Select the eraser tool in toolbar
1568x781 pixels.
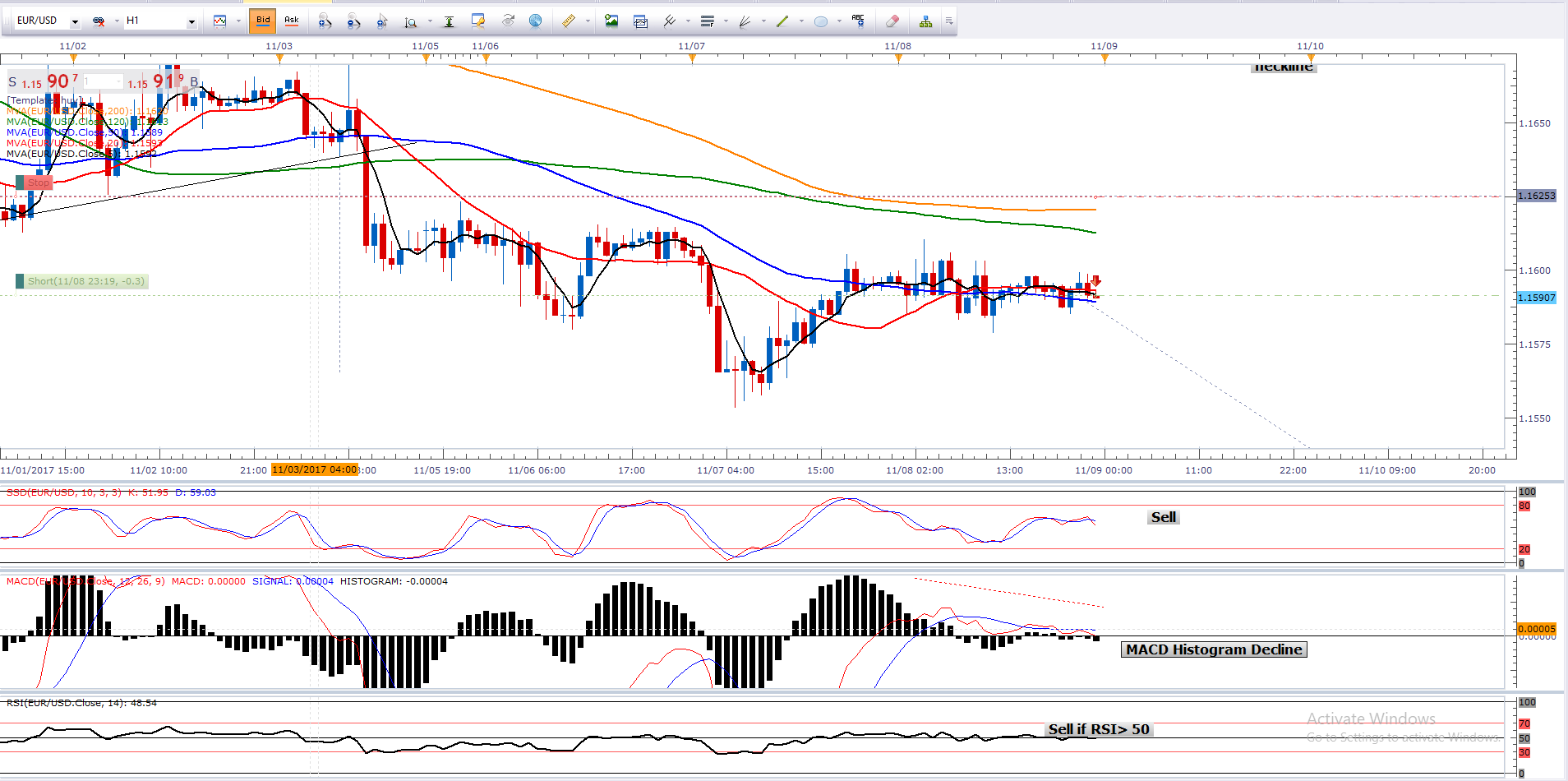click(x=892, y=21)
